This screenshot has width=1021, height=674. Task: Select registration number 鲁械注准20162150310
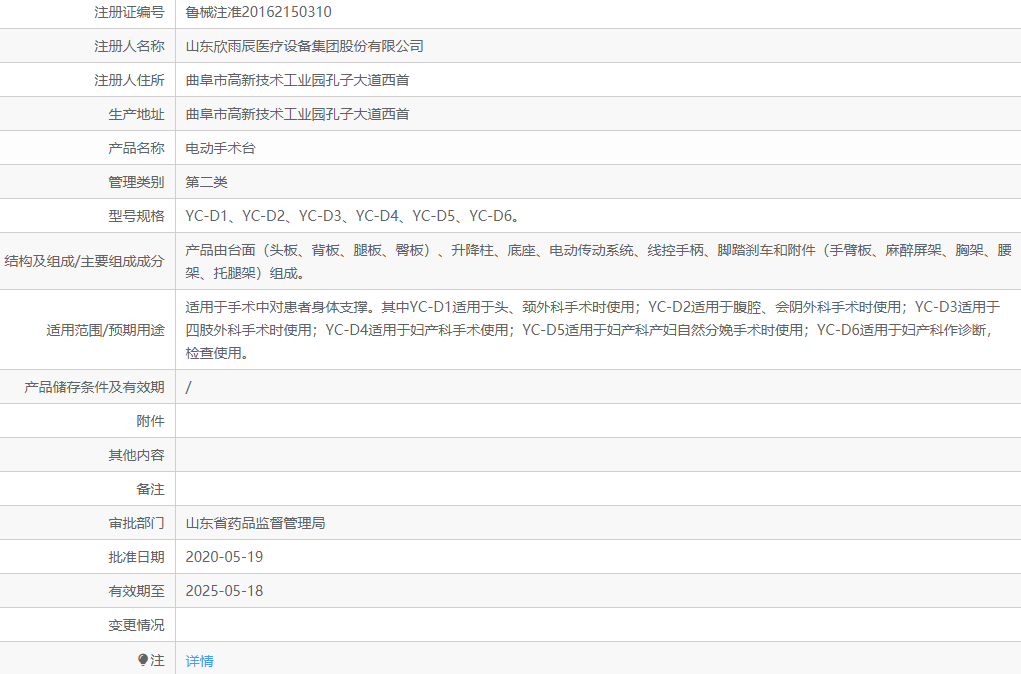point(259,12)
